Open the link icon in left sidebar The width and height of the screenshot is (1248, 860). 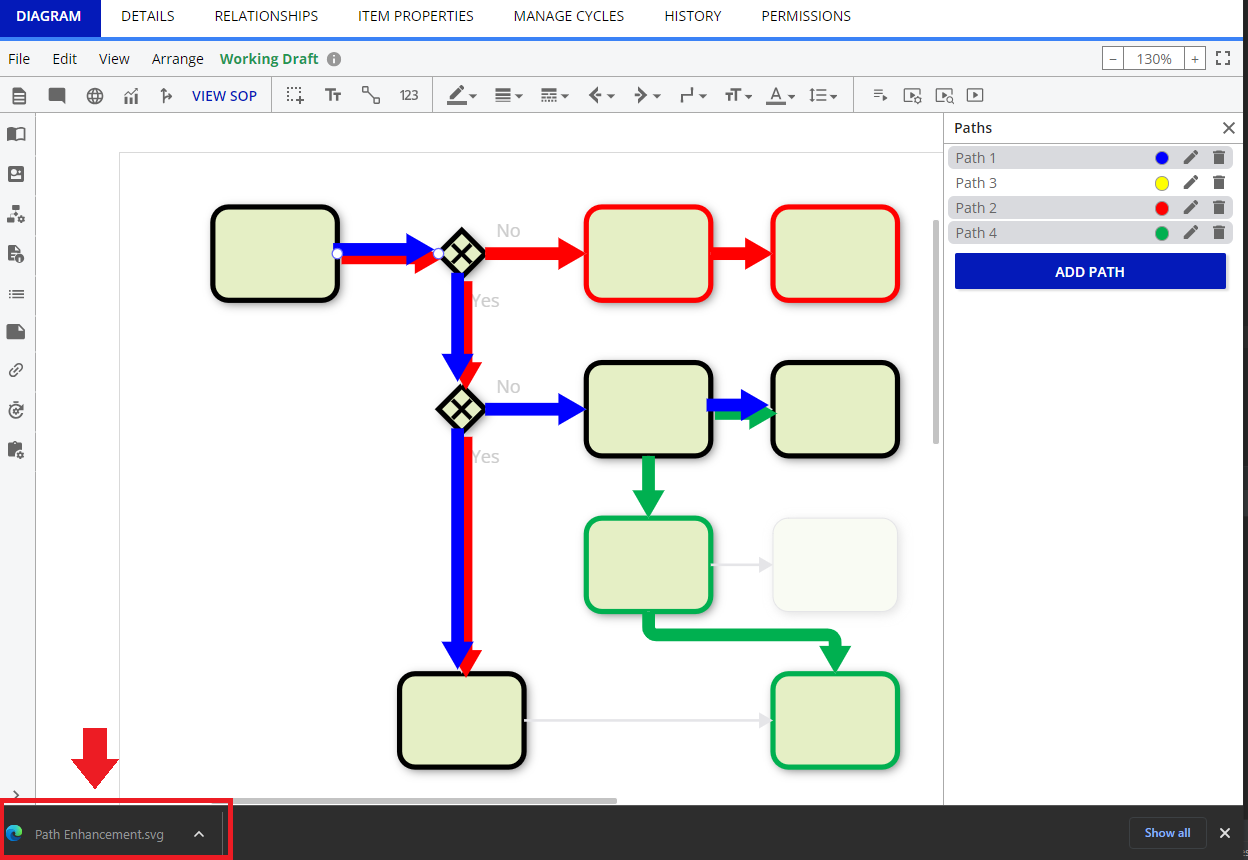16,370
